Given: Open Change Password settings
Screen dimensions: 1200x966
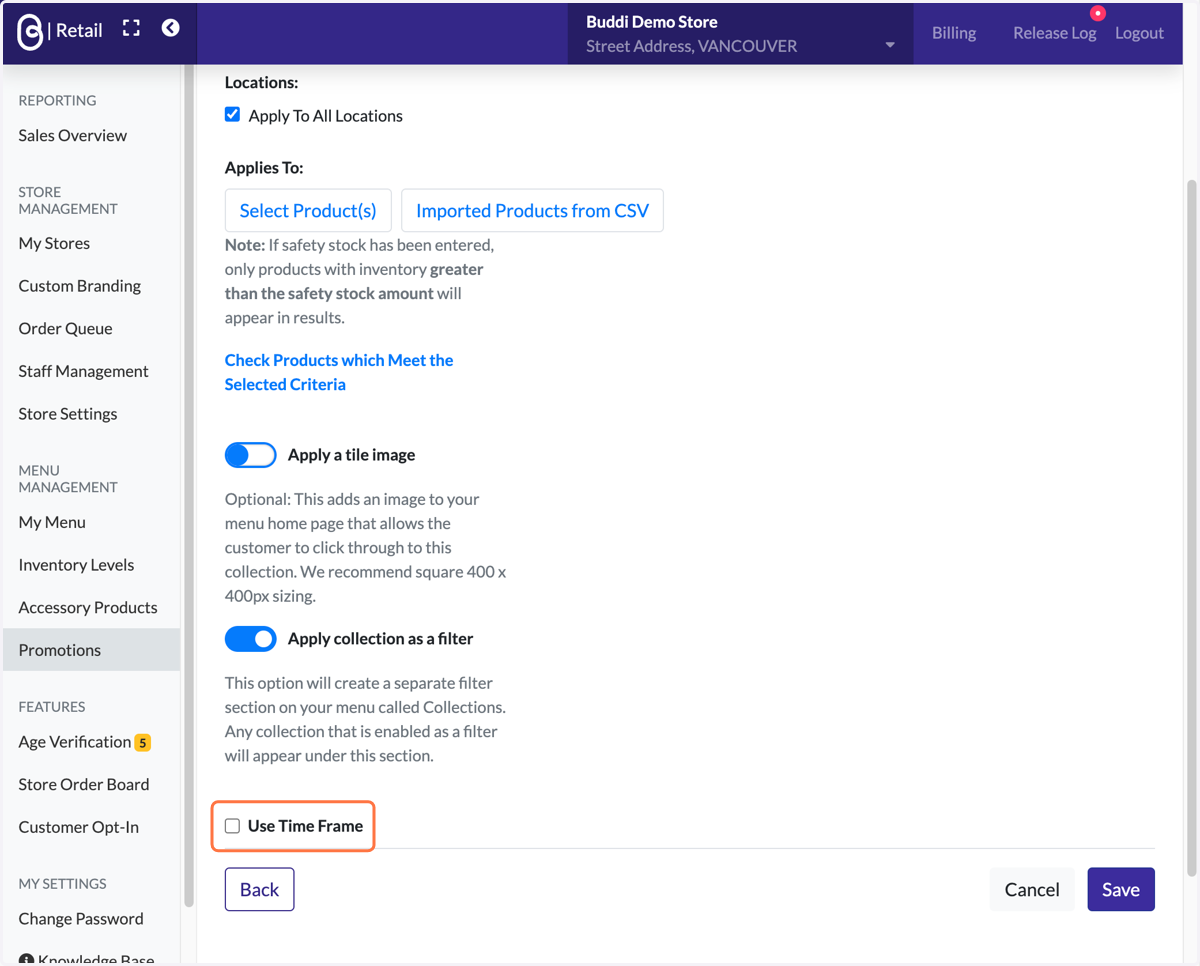Looking at the screenshot, I should coord(81,919).
